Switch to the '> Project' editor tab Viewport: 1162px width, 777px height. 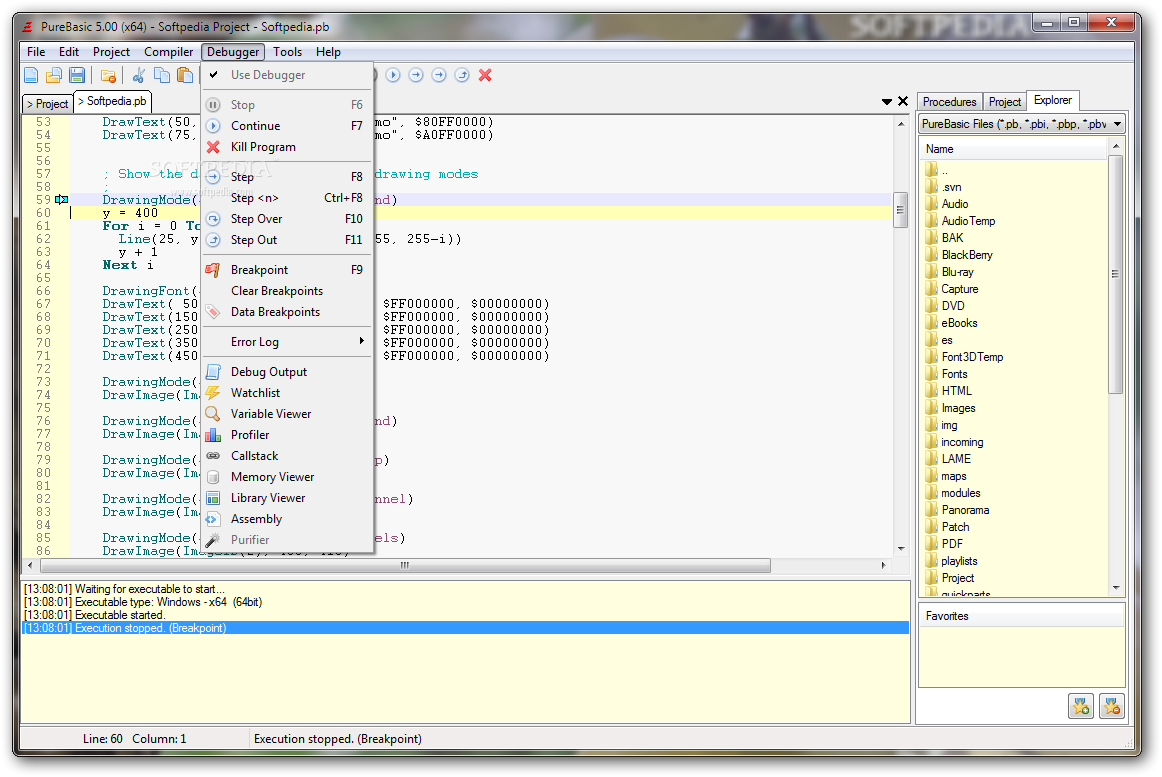click(x=48, y=104)
